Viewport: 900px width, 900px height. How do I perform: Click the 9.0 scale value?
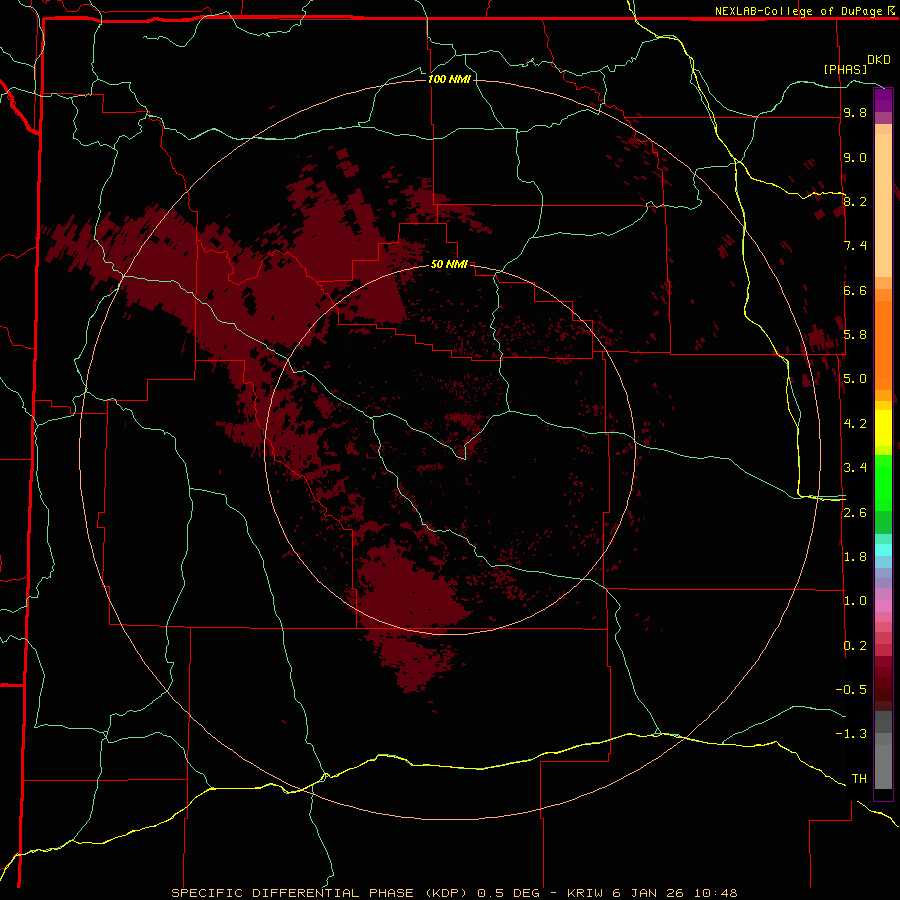(x=855, y=157)
